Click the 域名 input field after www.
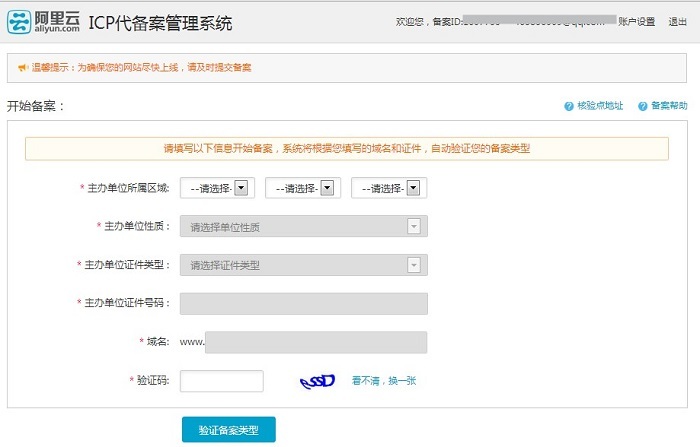The height and width of the screenshot is (447, 700). [x=315, y=342]
